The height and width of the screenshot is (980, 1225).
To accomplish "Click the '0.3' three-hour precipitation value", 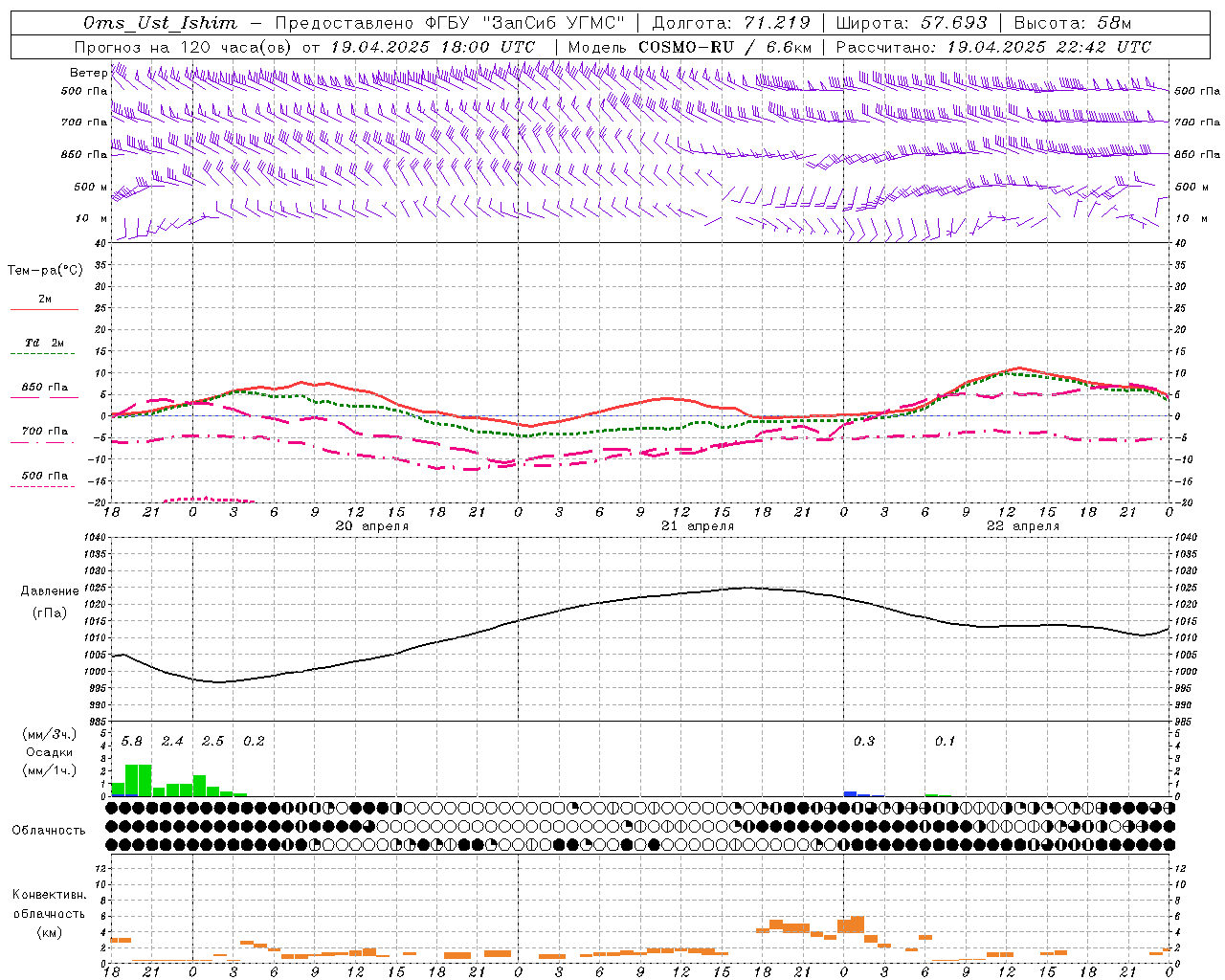I will click(x=864, y=742).
